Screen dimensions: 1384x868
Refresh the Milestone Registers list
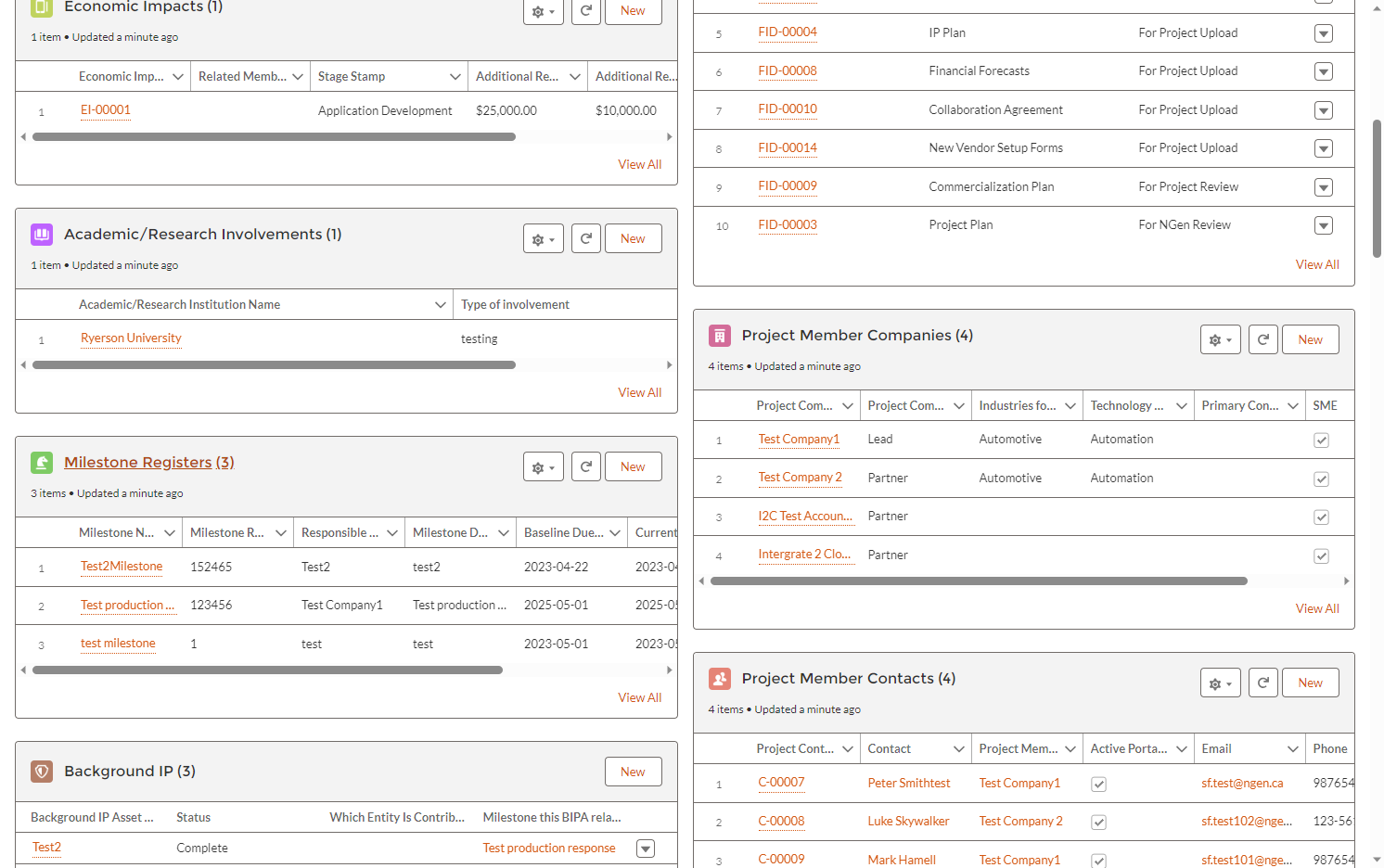585,466
